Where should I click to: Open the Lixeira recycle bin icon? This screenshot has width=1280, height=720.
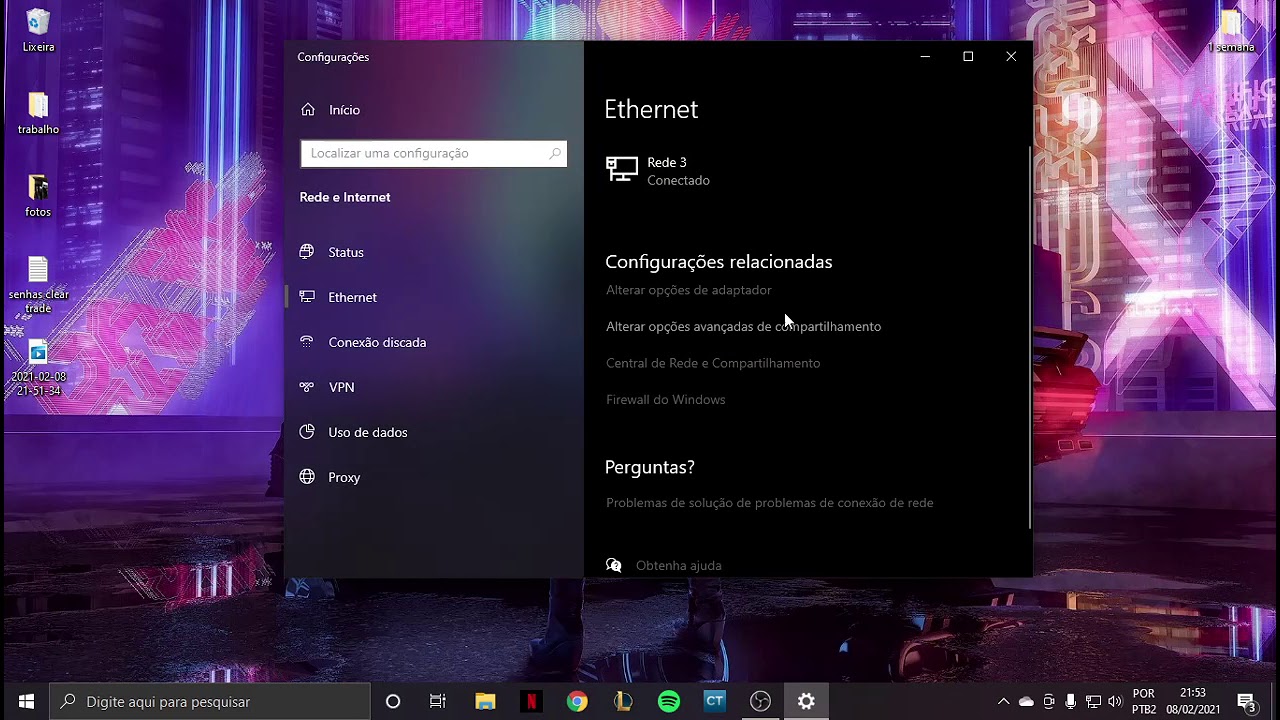click(x=38, y=31)
